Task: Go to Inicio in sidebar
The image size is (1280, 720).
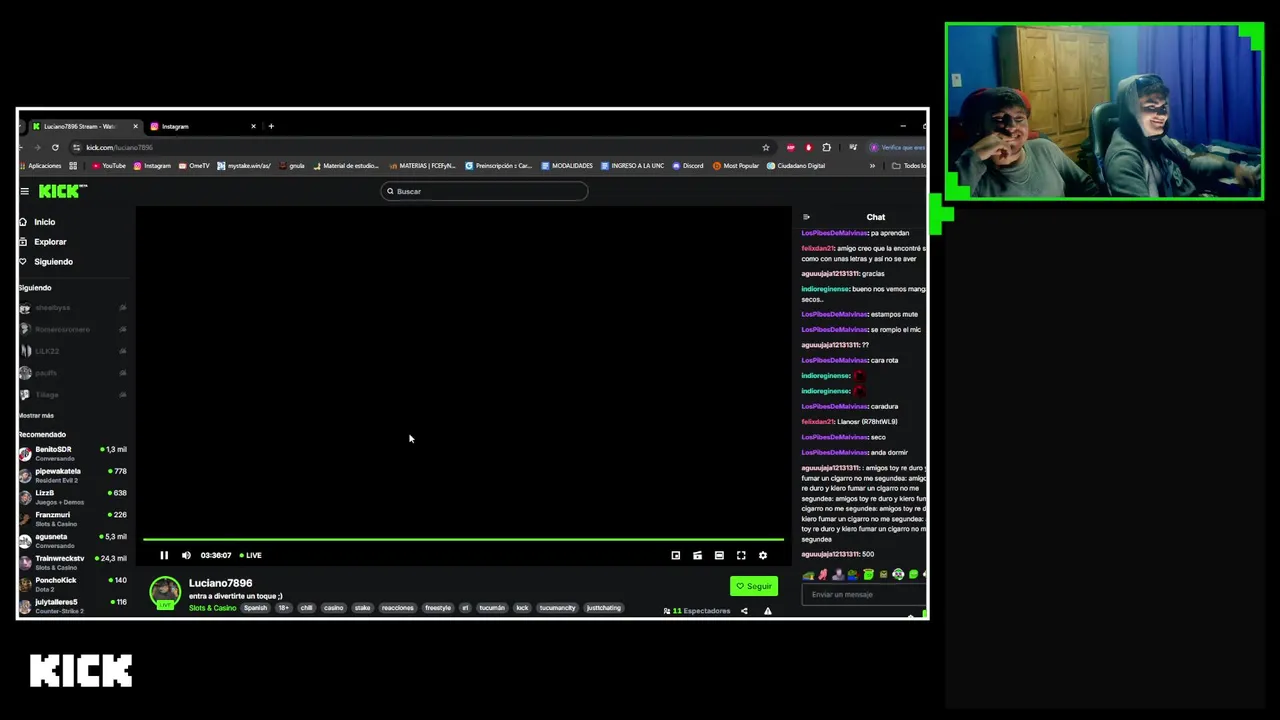Action: click(37, 222)
